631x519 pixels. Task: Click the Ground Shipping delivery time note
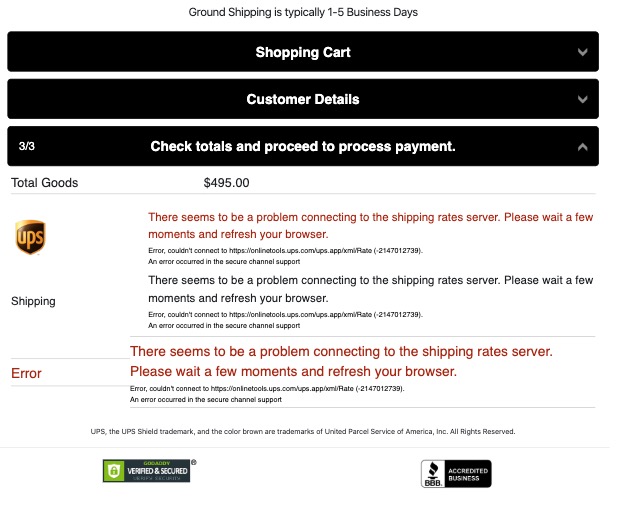[302, 13]
